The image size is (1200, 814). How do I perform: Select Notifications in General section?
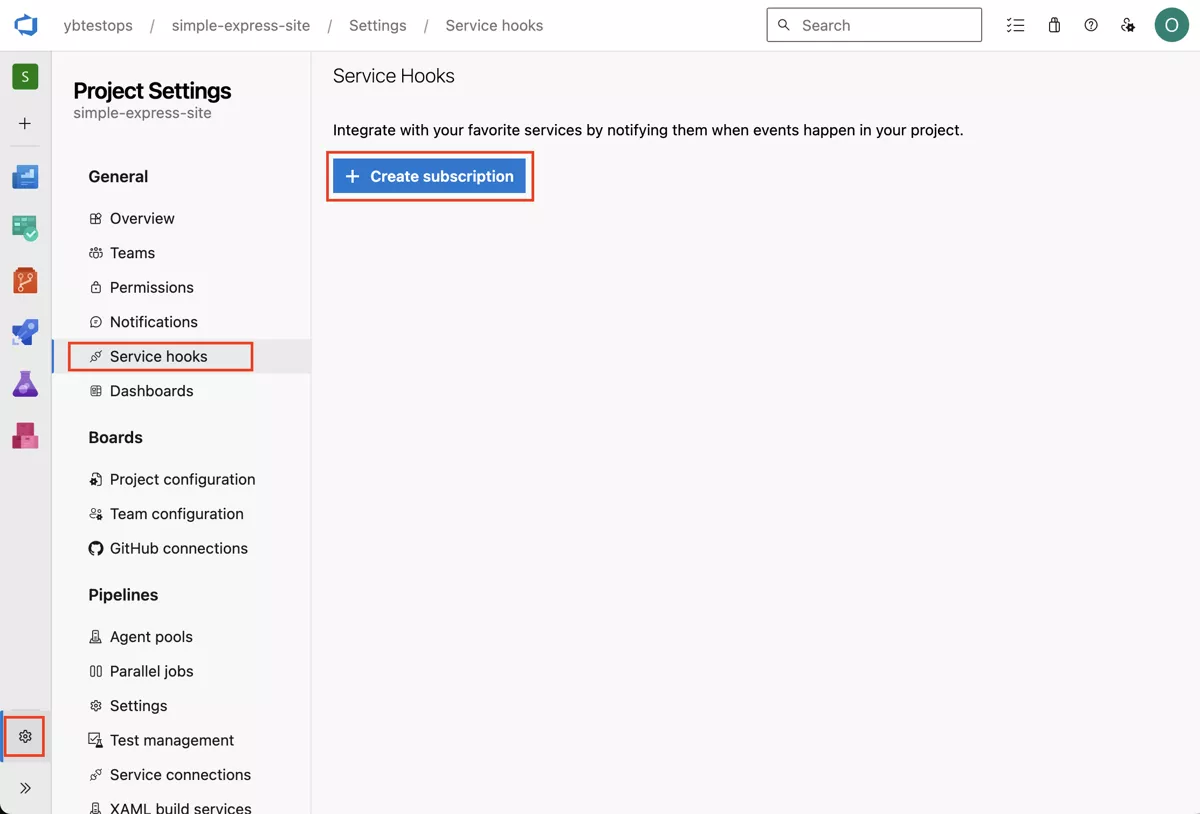pos(153,322)
